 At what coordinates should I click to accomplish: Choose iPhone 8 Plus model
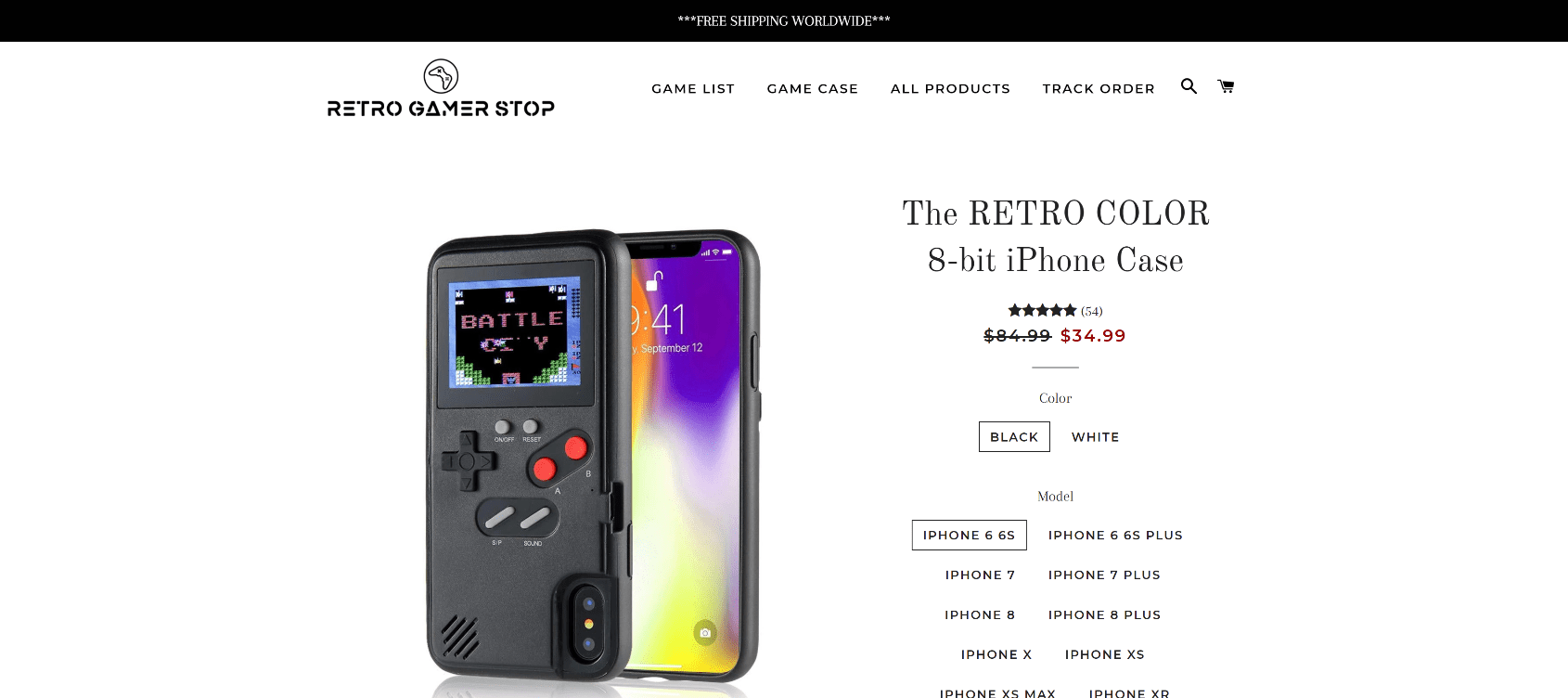coord(1105,615)
